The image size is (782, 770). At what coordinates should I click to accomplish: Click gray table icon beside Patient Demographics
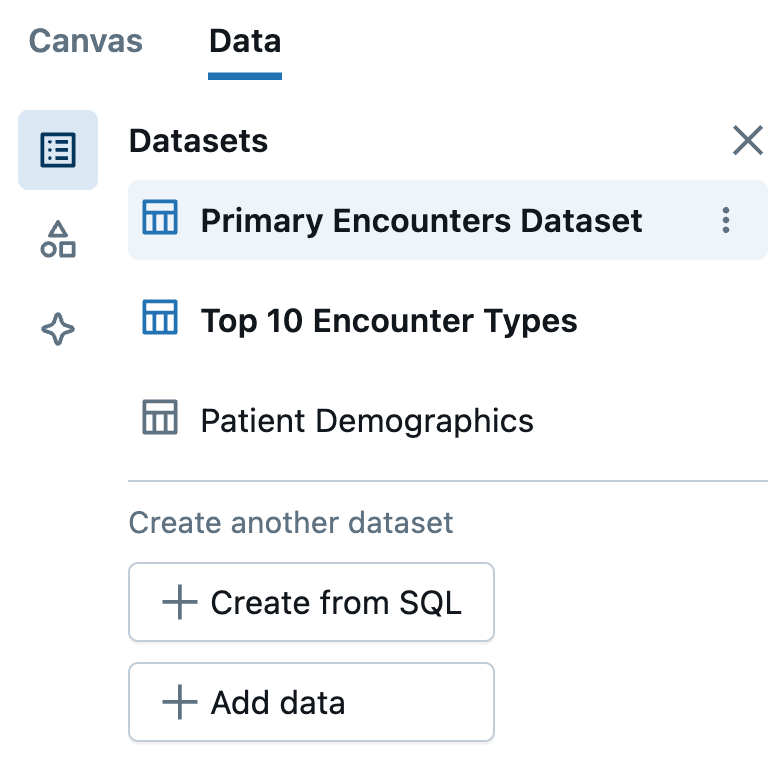[160, 419]
